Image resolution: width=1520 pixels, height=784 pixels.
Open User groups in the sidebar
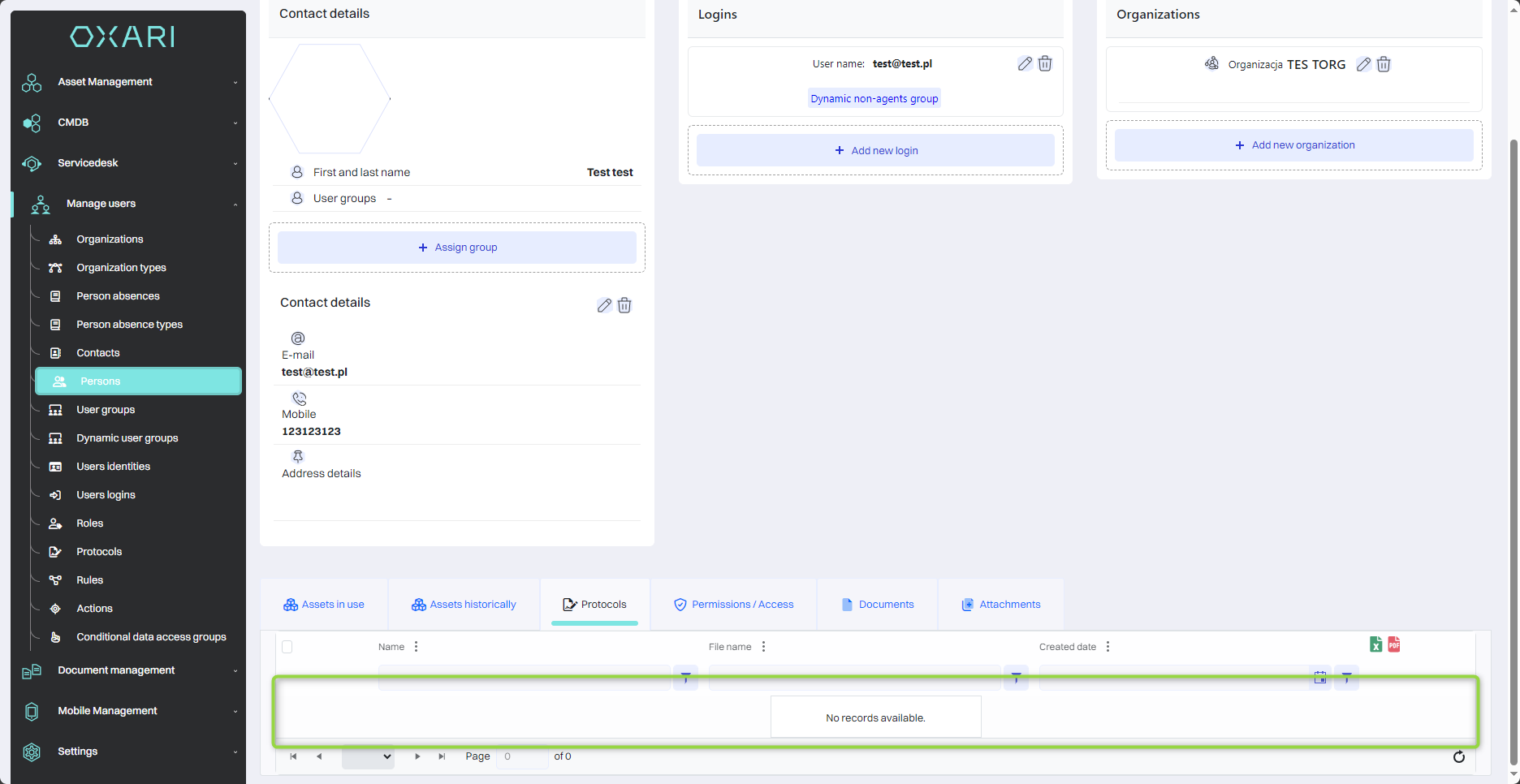tap(106, 410)
